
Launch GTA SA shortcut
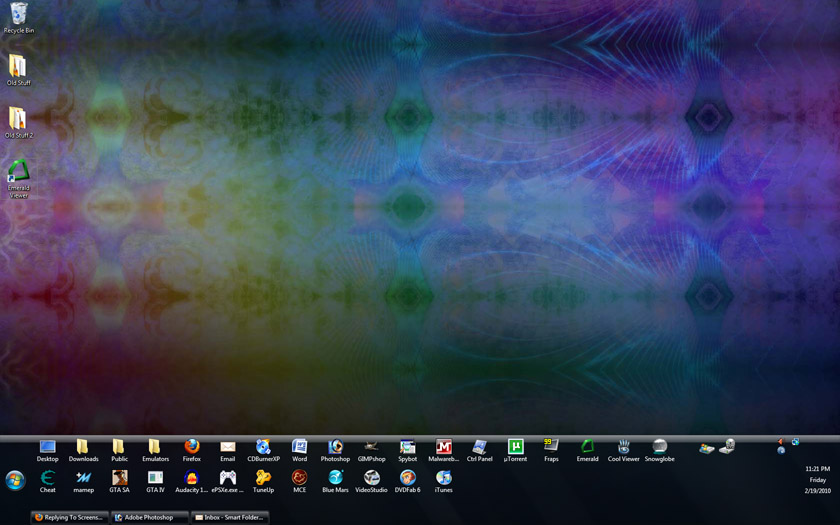pos(119,482)
